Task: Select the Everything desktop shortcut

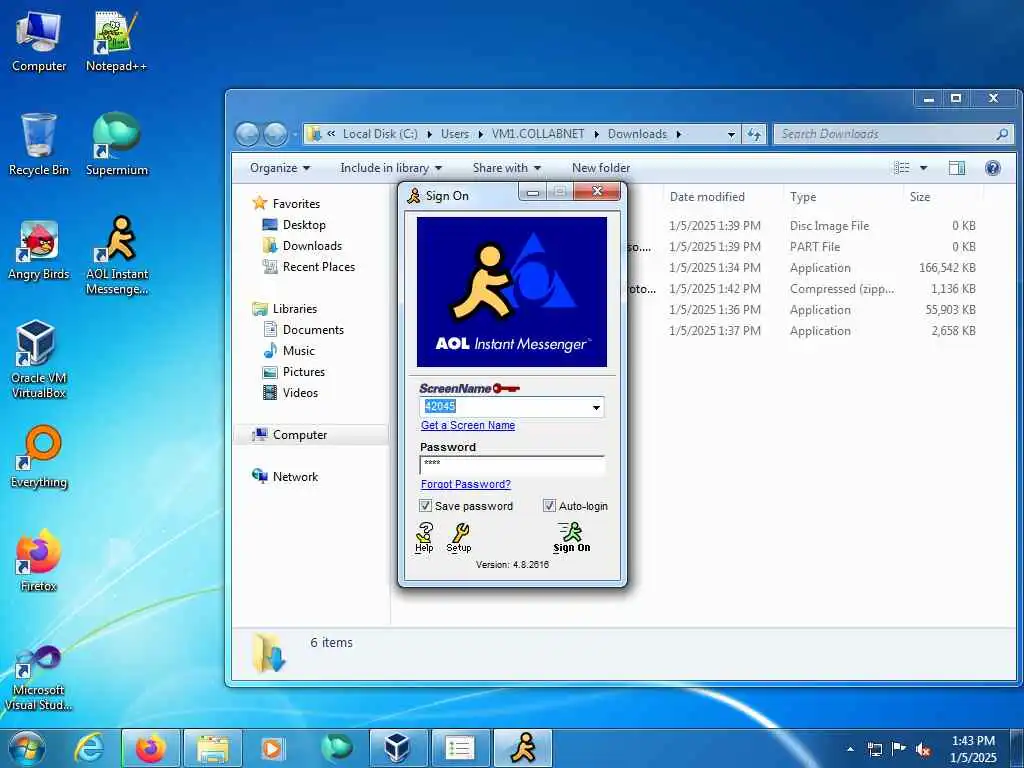Action: [39, 457]
